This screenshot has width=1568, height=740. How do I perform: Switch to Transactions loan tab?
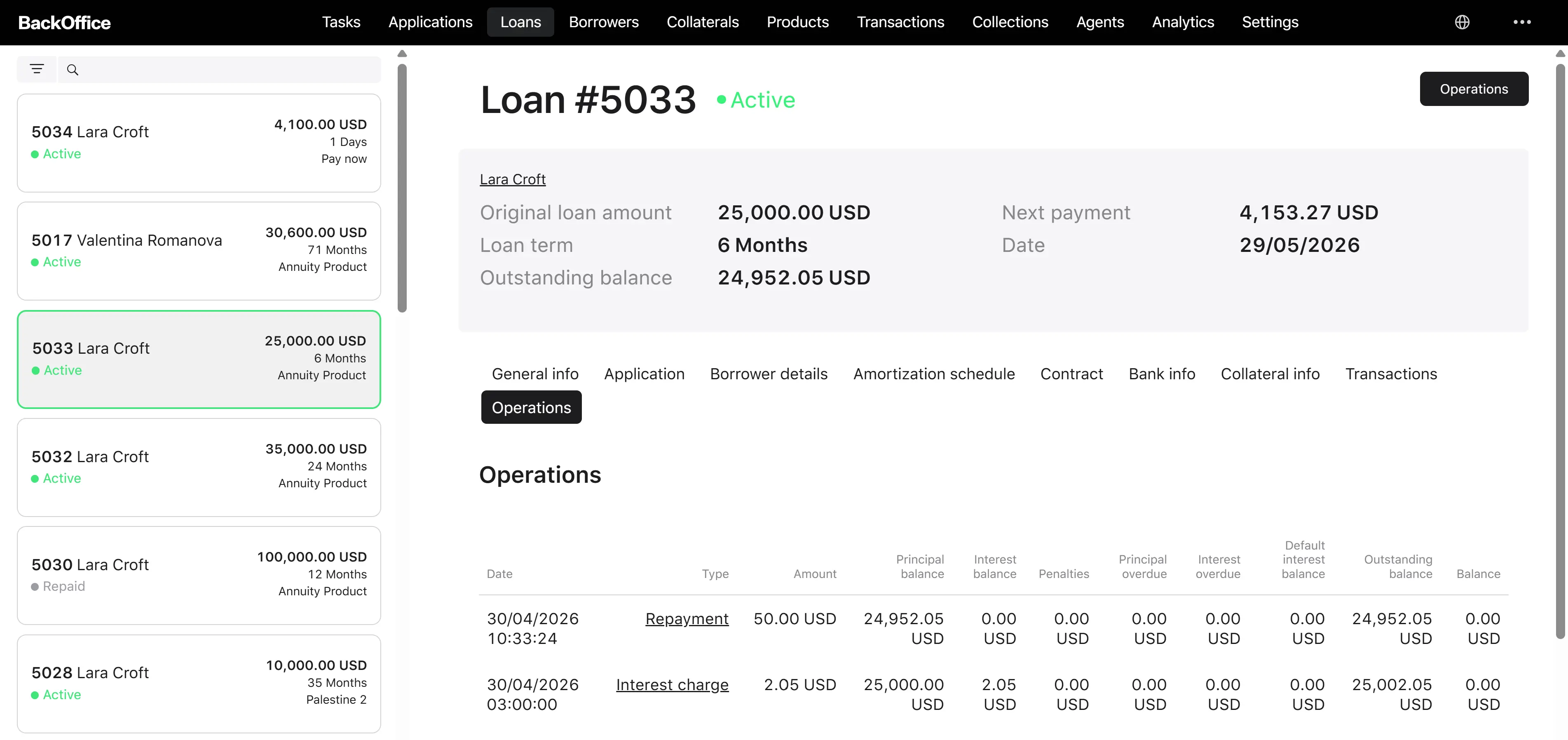(x=1391, y=374)
